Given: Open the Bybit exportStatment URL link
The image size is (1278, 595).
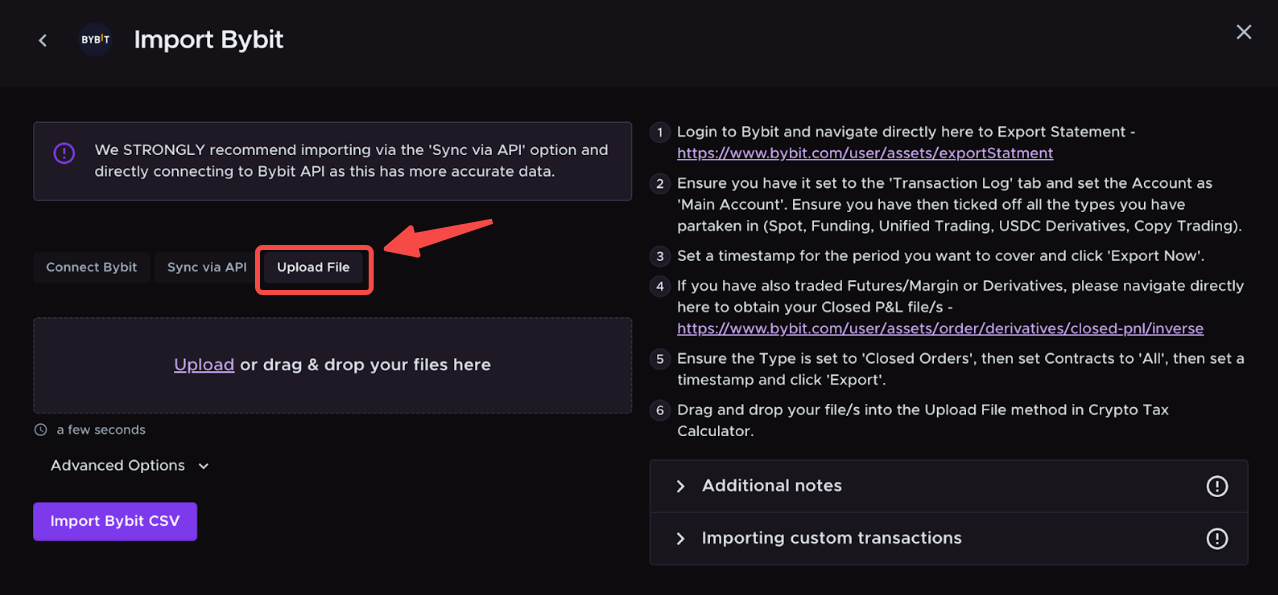Looking at the screenshot, I should tap(864, 154).
